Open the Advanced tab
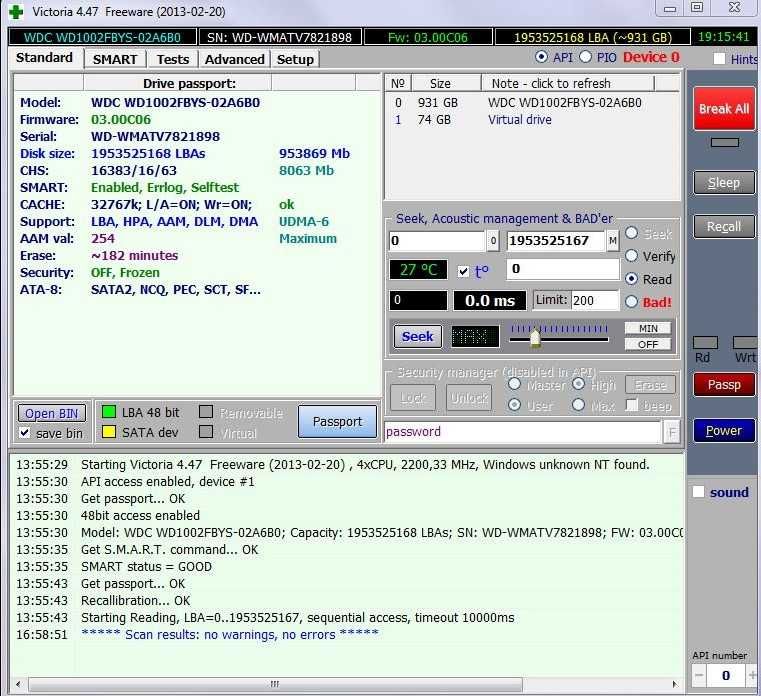The image size is (761, 696). click(x=234, y=59)
